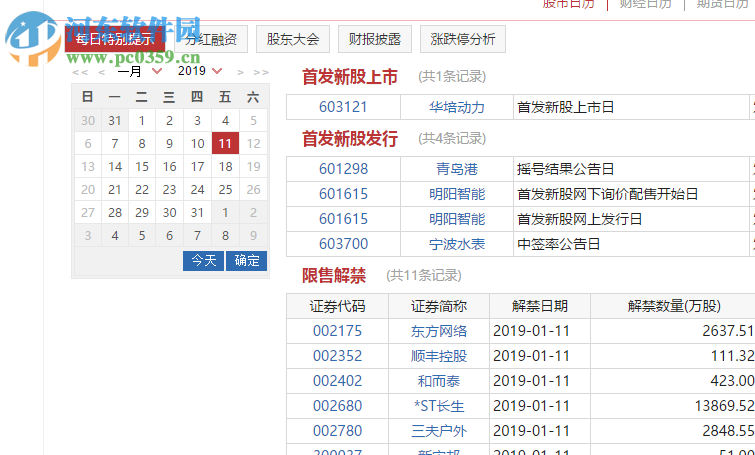755x455 pixels.
Task: Open stock code 603121 link
Action: [x=343, y=107]
